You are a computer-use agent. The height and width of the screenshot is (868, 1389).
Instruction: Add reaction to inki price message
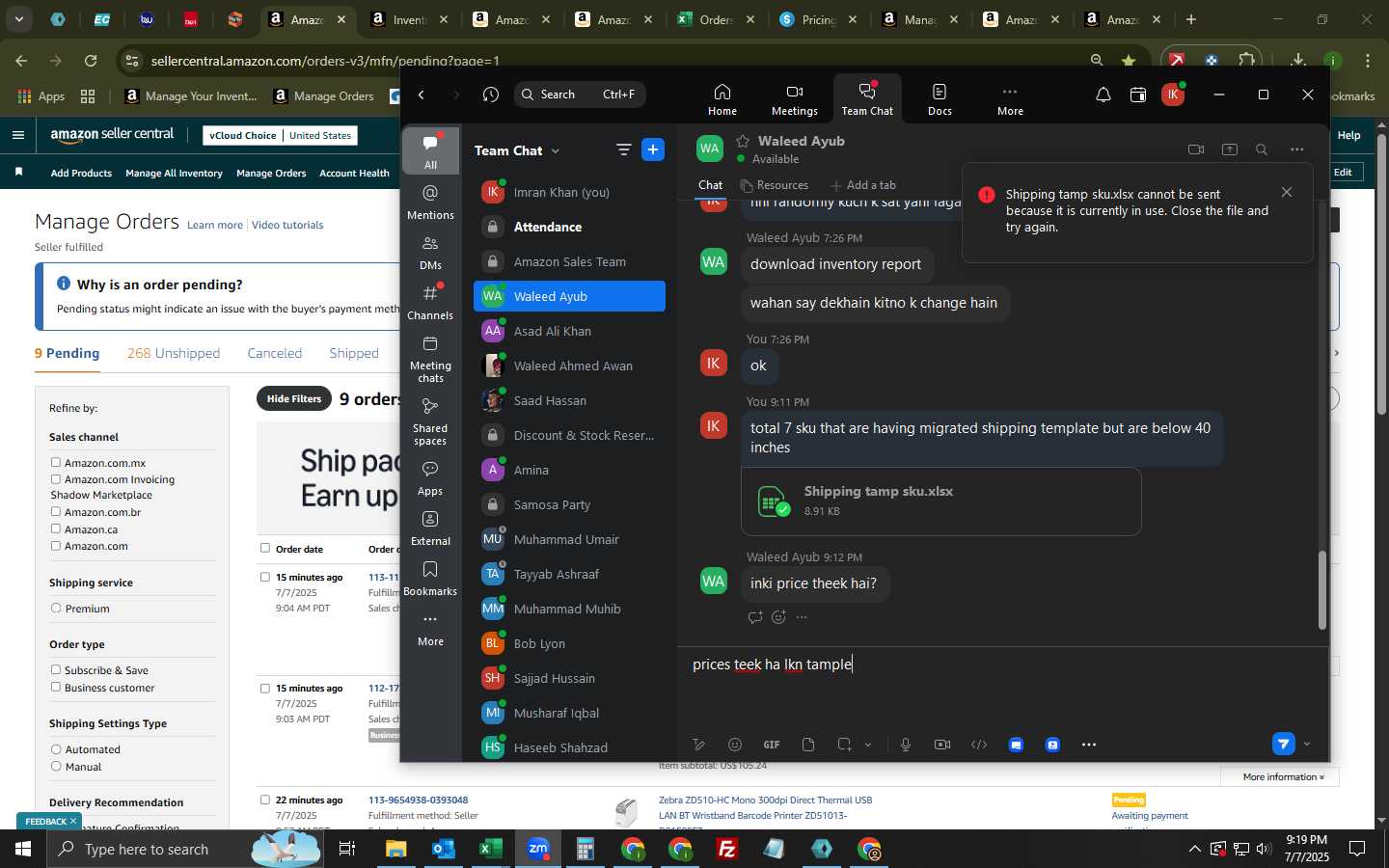click(778, 617)
